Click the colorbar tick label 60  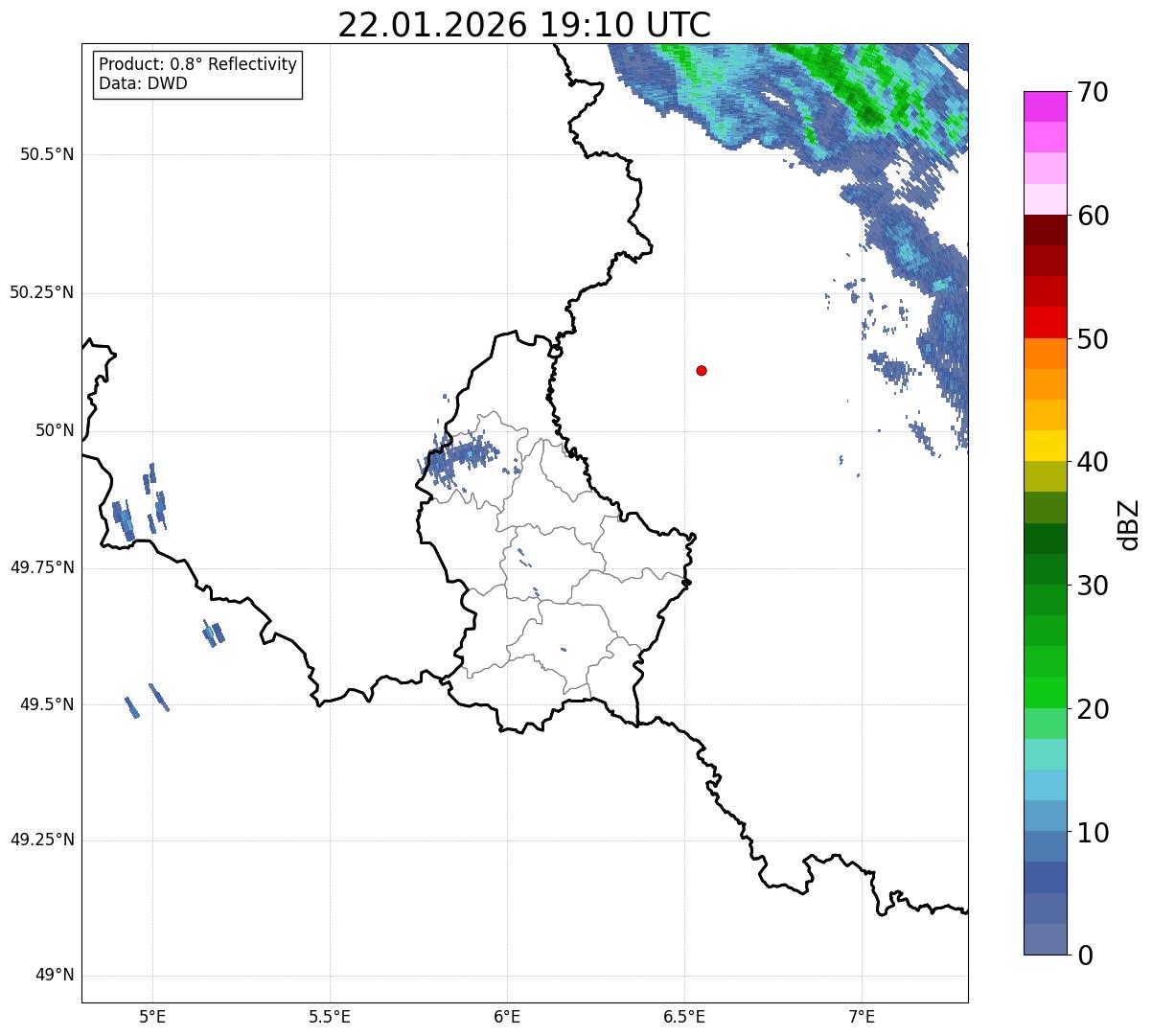tap(1093, 216)
